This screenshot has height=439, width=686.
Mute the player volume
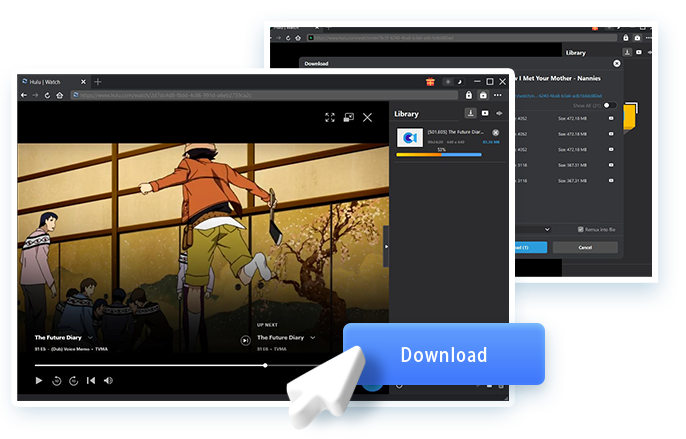(x=108, y=381)
